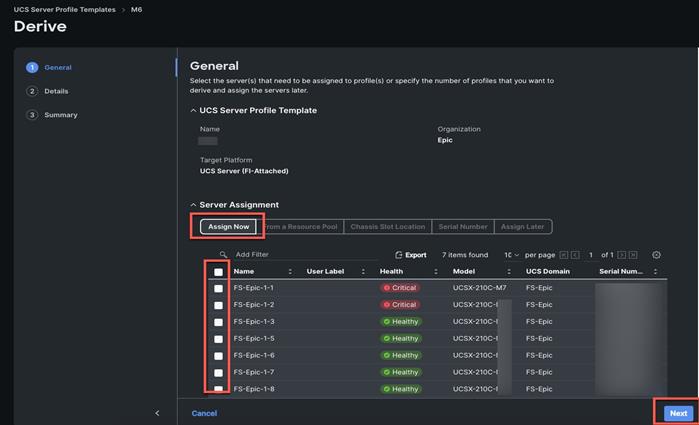Screen dimensions: 699x425
Task: Collapse UCS Server Profile Template section
Action: click(x=193, y=110)
